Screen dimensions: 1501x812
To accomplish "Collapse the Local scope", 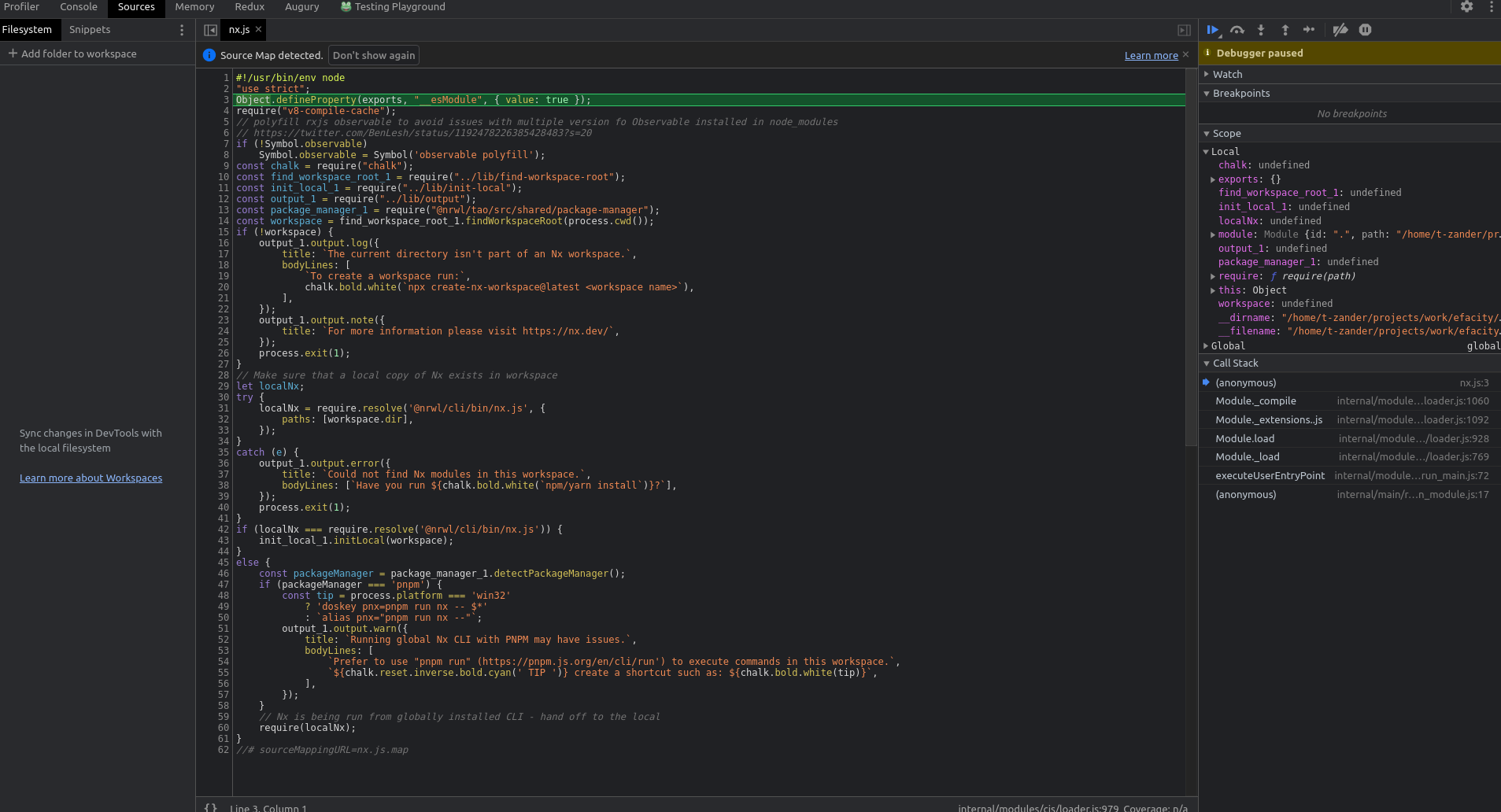I will [x=1206, y=152].
